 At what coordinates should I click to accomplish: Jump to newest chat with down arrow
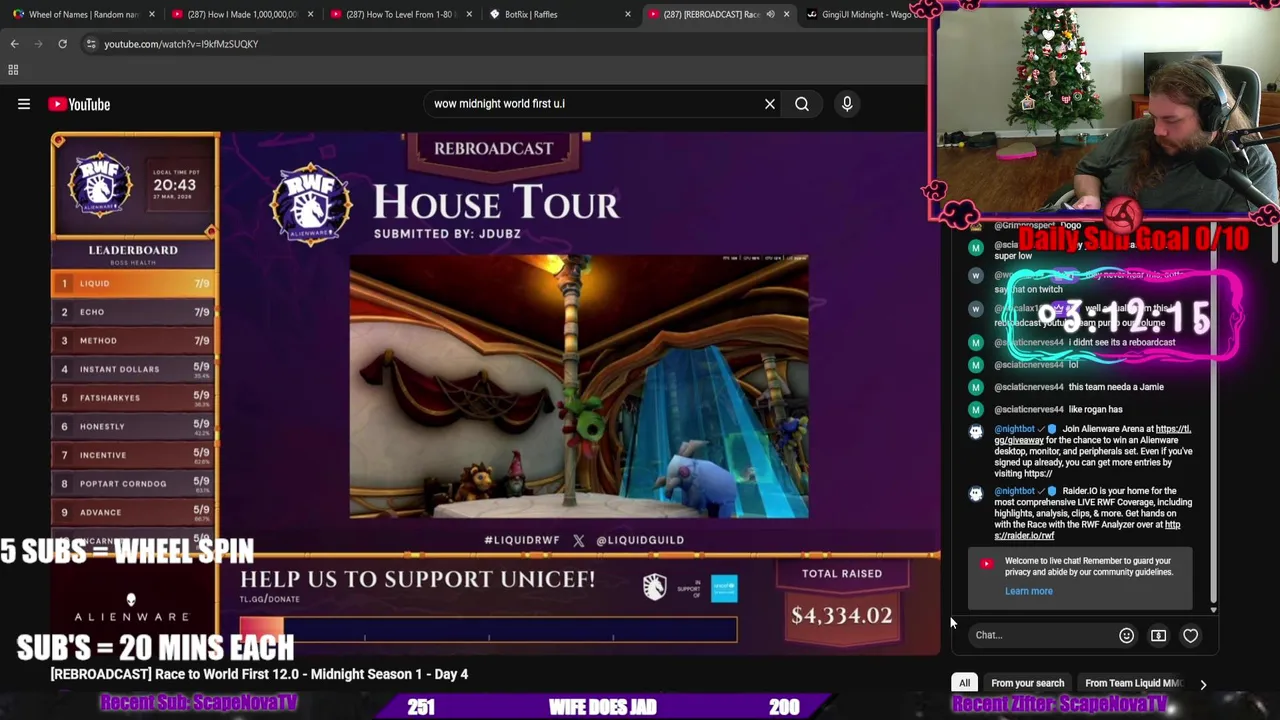click(x=1214, y=609)
